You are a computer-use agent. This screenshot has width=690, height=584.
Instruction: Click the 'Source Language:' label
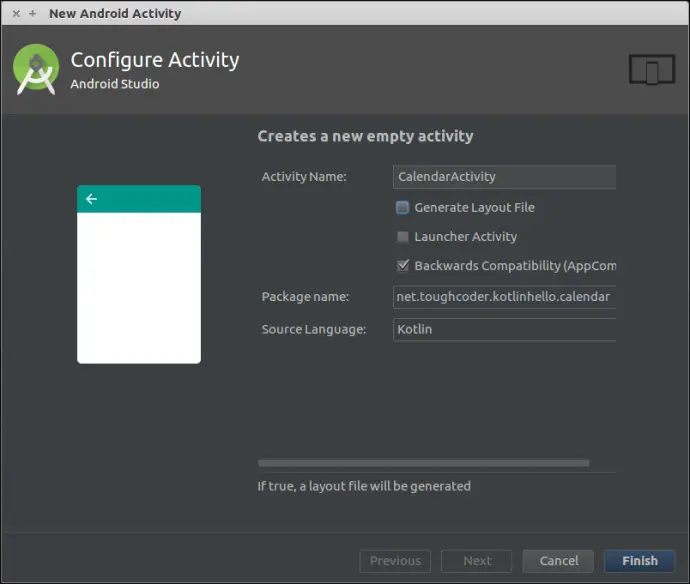(x=314, y=330)
